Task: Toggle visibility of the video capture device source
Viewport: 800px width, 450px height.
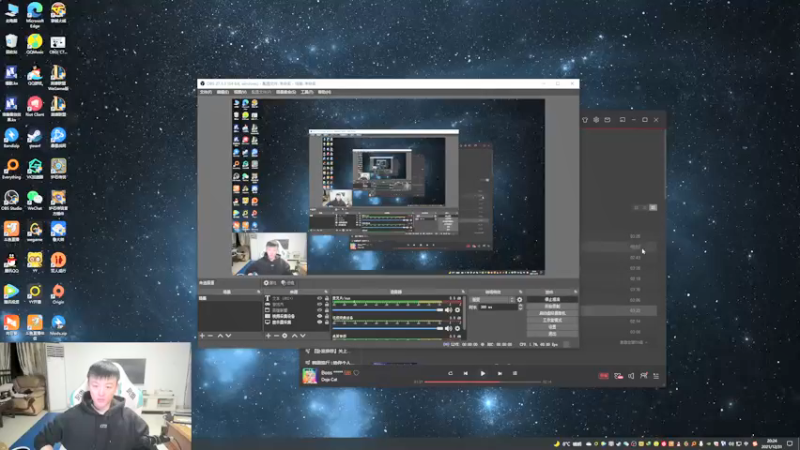Action: tap(320, 316)
